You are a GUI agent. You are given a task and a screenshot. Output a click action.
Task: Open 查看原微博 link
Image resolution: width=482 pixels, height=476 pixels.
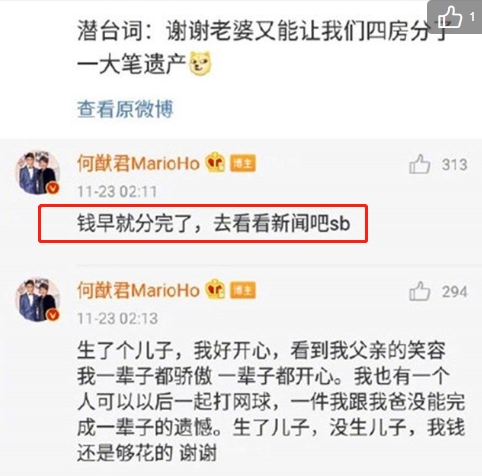[x=125, y=109]
